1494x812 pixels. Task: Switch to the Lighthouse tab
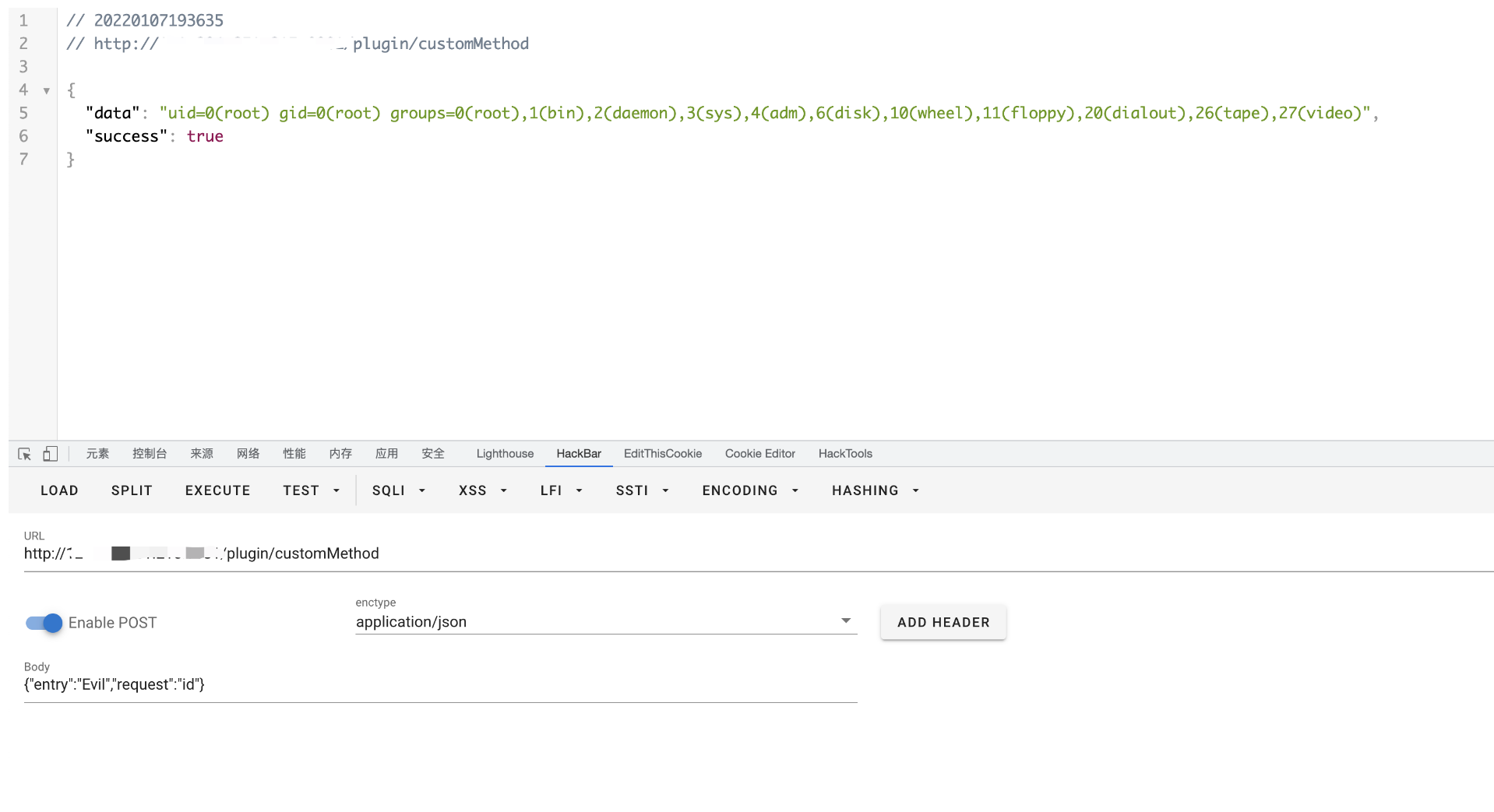click(505, 454)
